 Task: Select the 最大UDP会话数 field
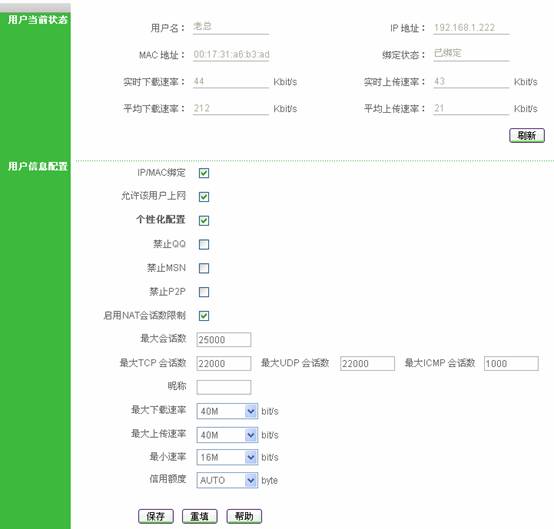367,363
